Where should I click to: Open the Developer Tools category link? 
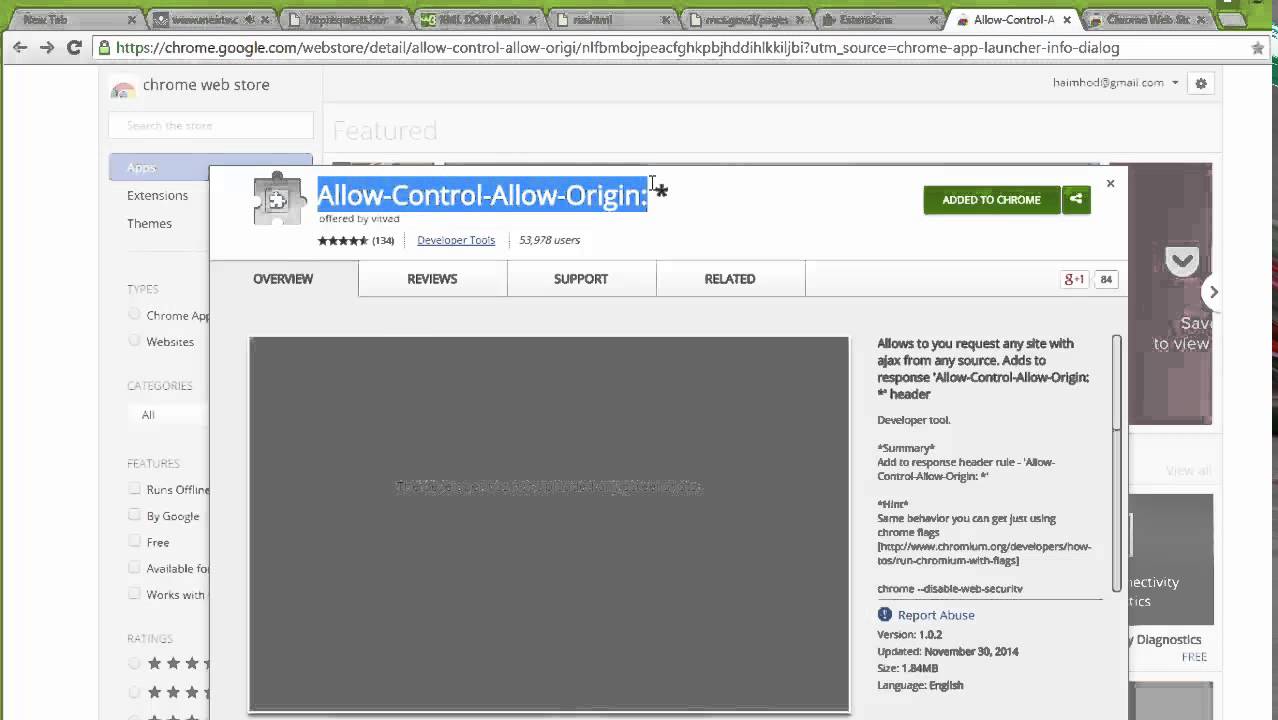click(x=456, y=240)
